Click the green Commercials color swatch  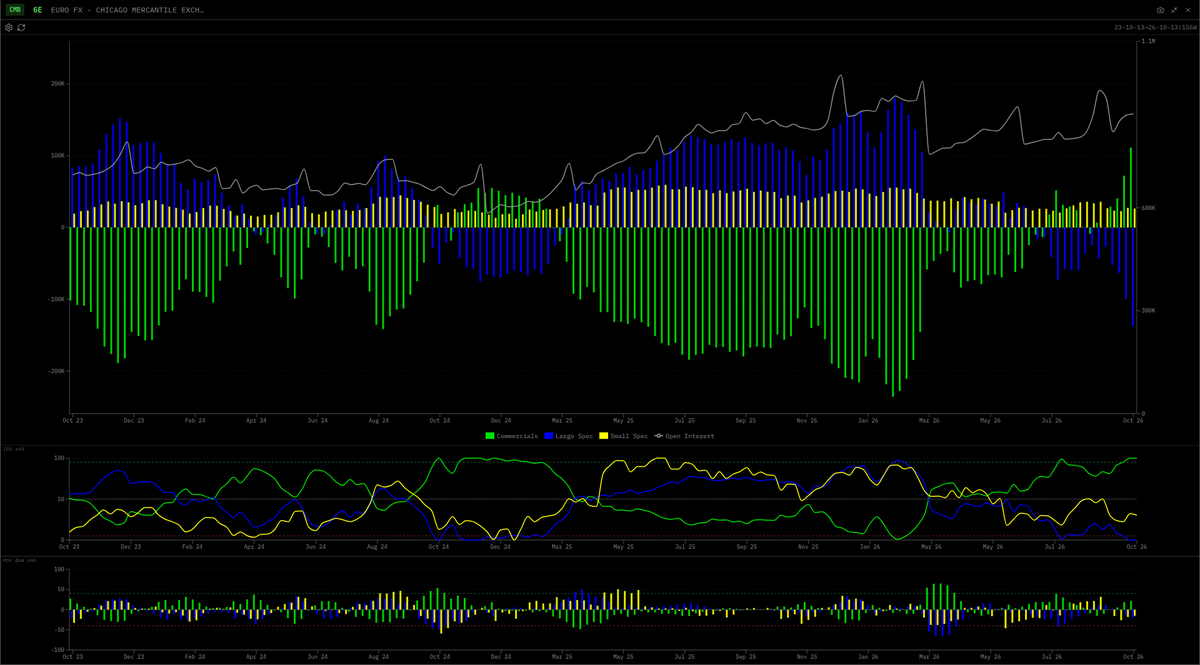489,436
